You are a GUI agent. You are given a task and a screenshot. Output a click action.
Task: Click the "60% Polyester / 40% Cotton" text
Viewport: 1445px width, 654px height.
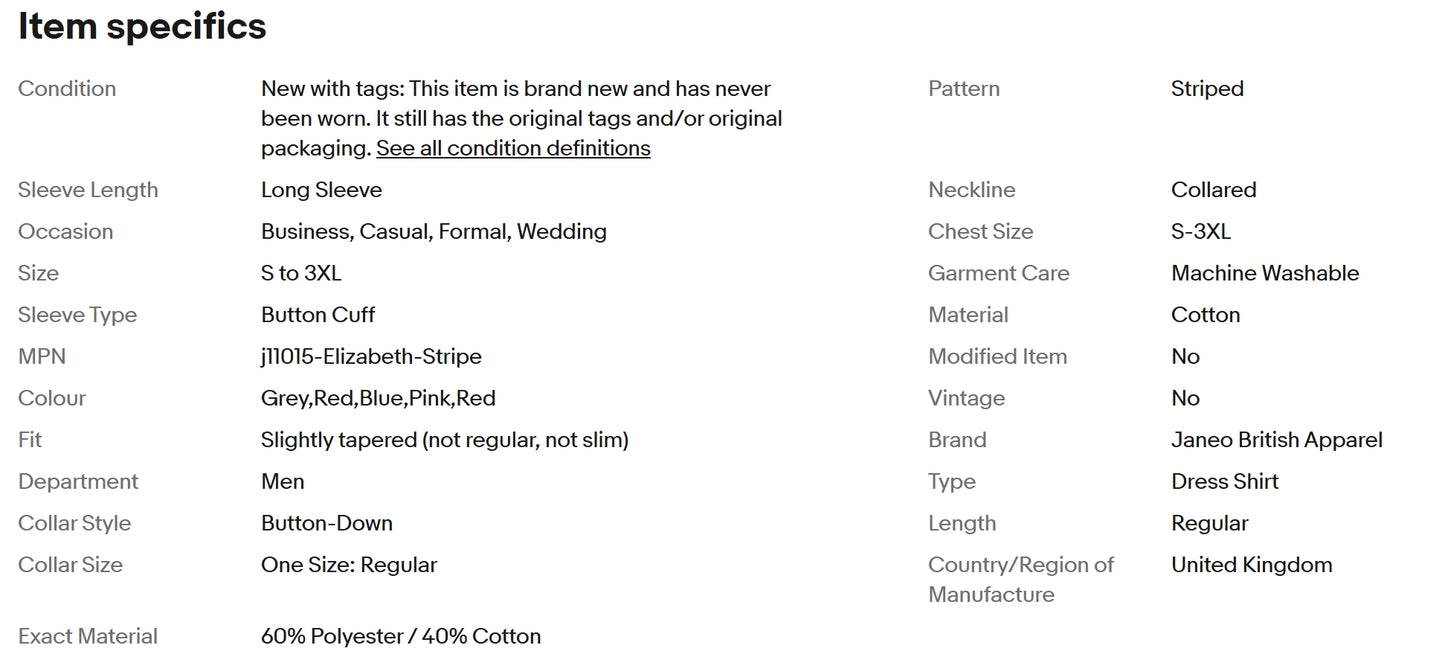(x=400, y=637)
